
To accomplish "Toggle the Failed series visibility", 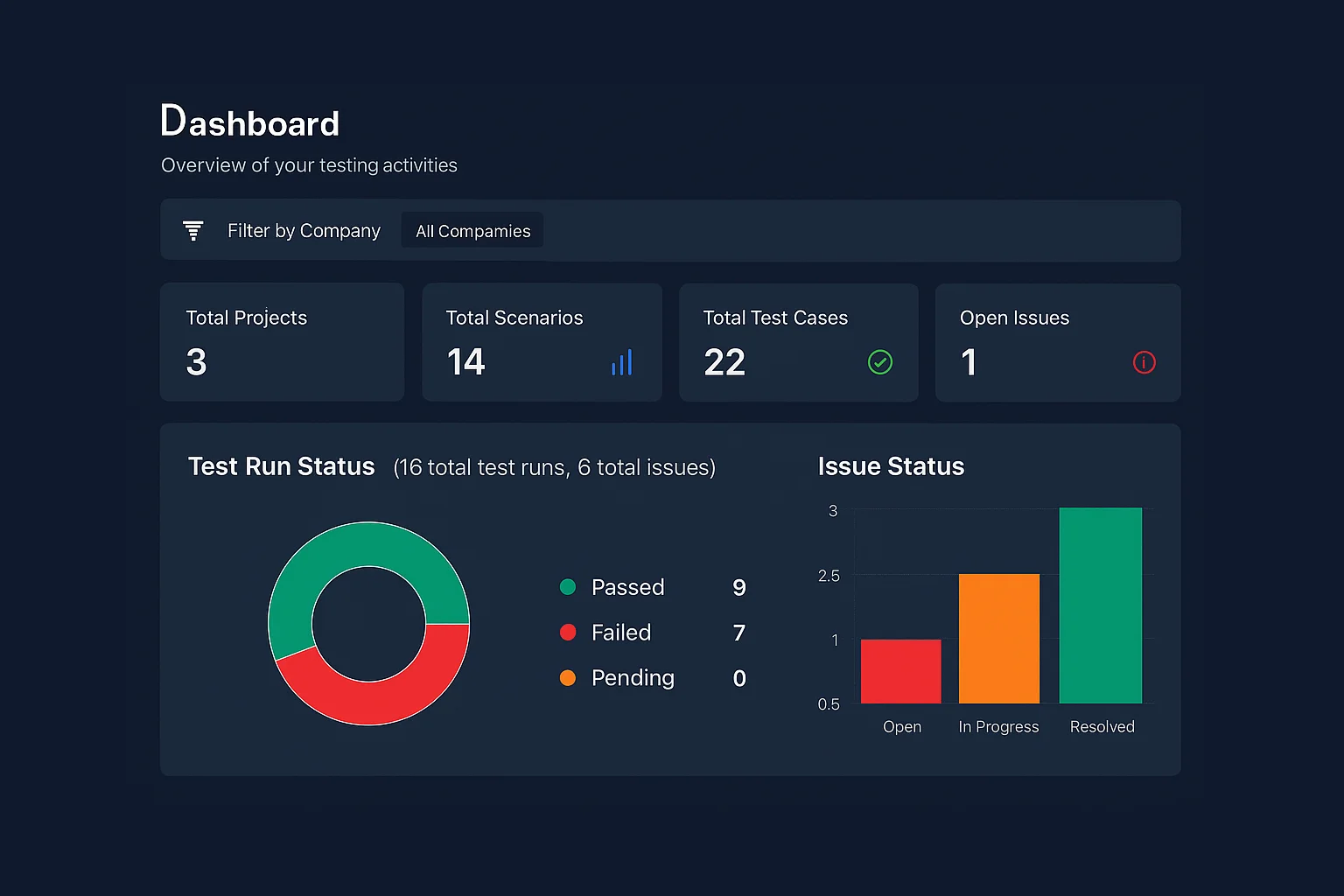I will pyautogui.click(x=620, y=632).
